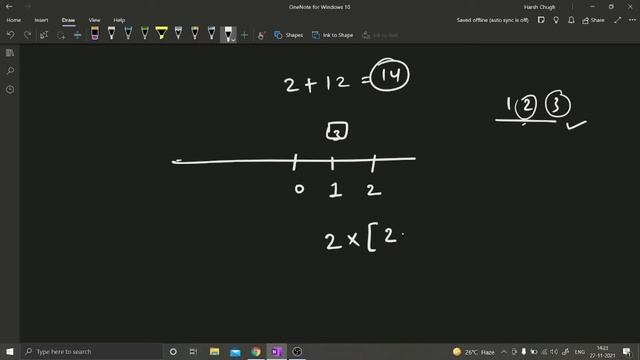Pick the eraser tool

click(x=95, y=33)
